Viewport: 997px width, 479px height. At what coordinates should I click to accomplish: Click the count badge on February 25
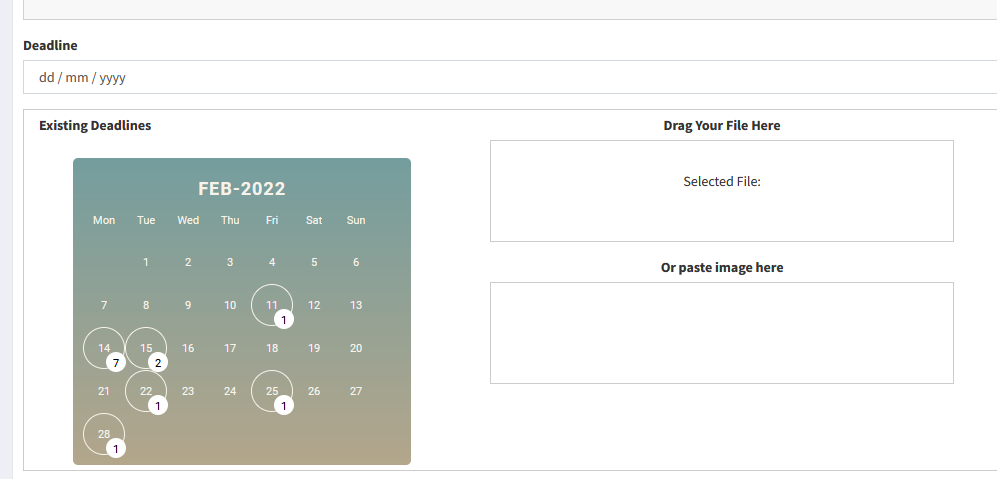(284, 406)
